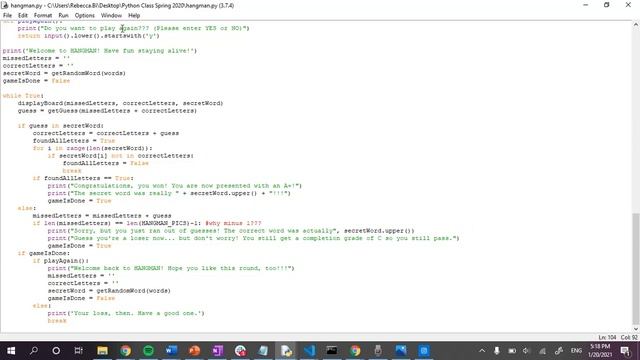Click the 'if playAgain():' line
The height and width of the screenshot is (360, 640).
[x=61, y=260]
